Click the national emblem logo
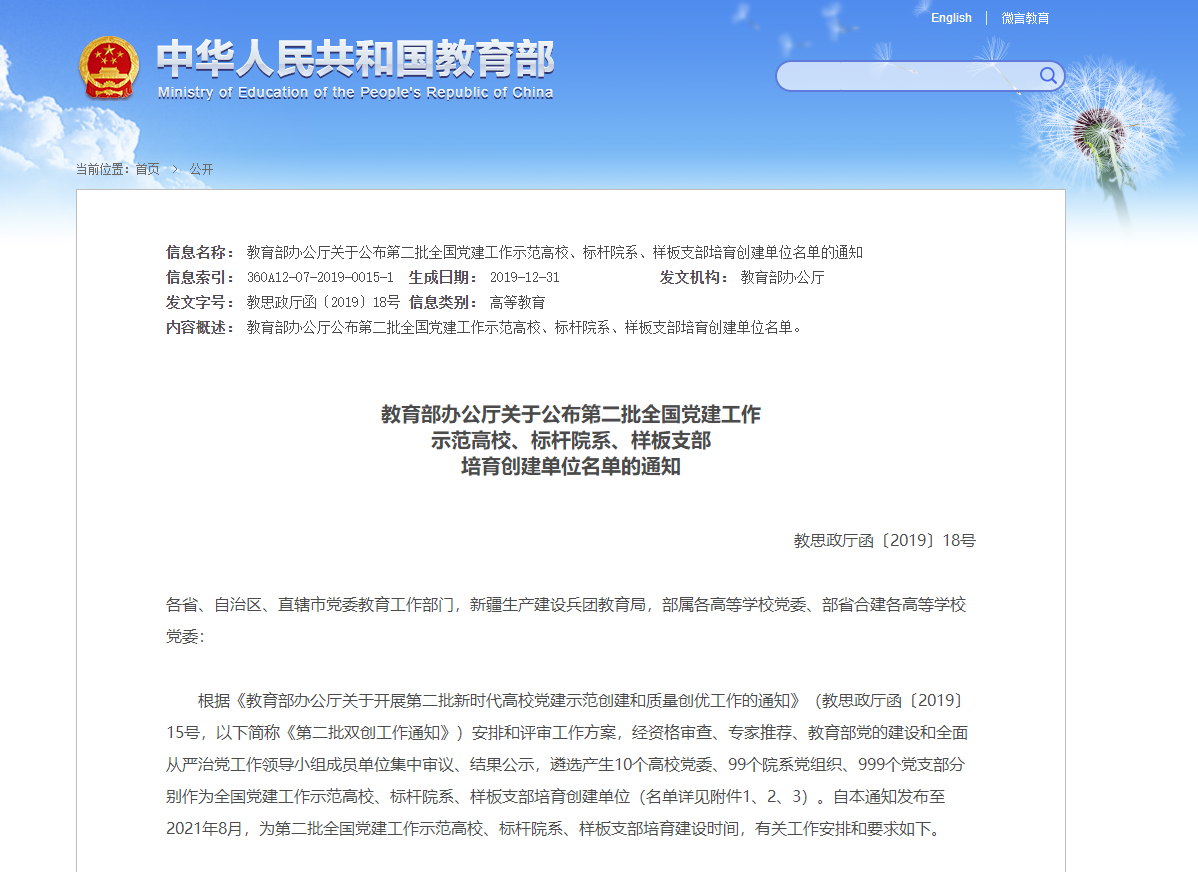The width and height of the screenshot is (1198, 872). [x=111, y=69]
